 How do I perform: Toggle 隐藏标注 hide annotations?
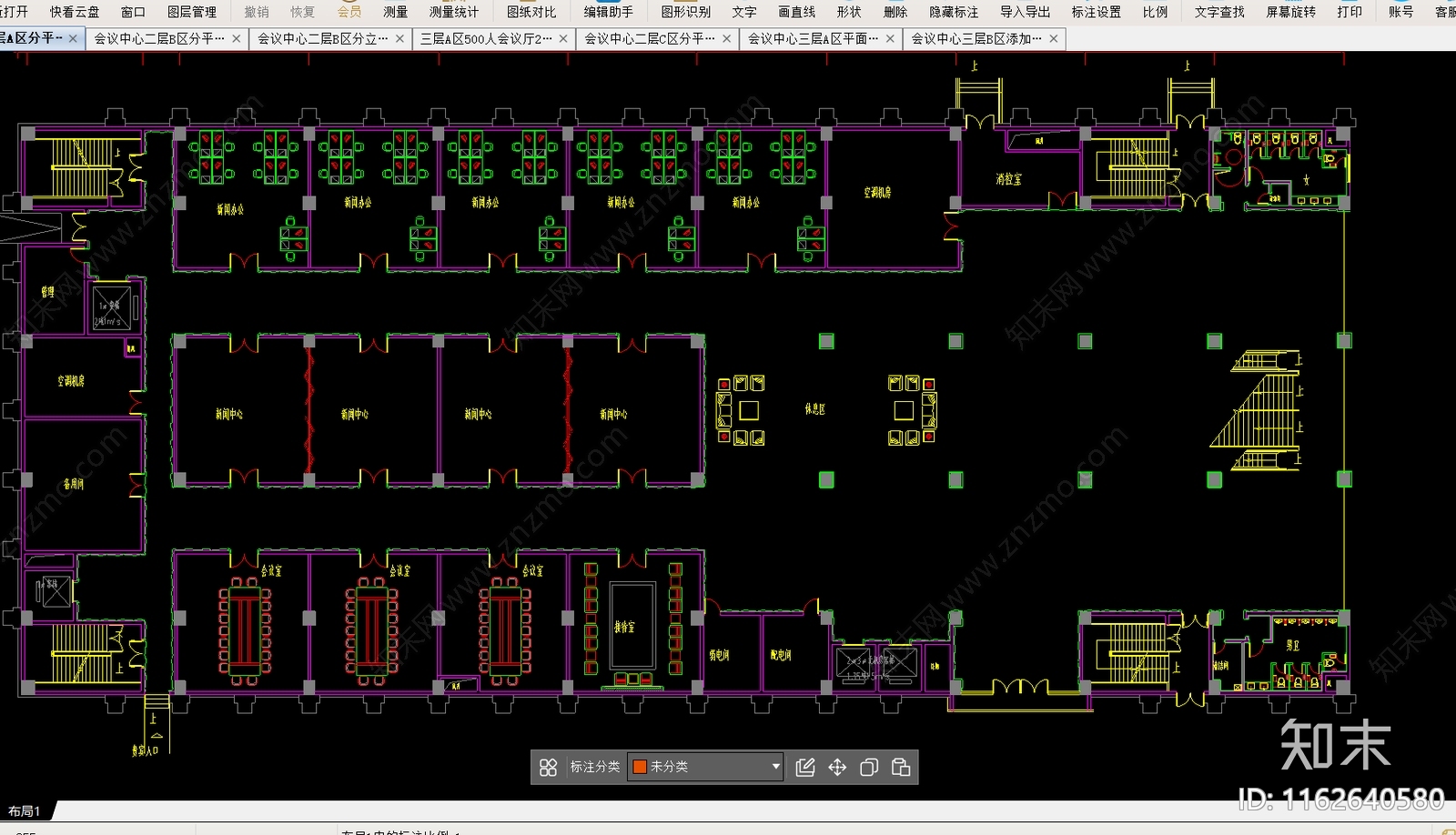[x=954, y=12]
